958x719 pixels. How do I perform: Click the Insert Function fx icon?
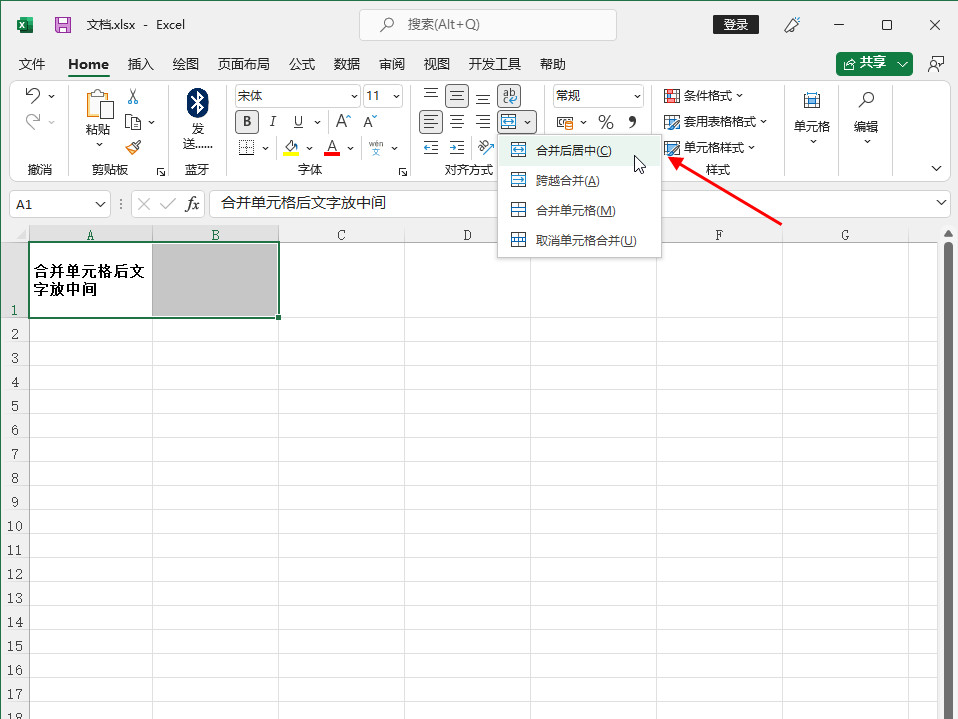click(x=192, y=203)
